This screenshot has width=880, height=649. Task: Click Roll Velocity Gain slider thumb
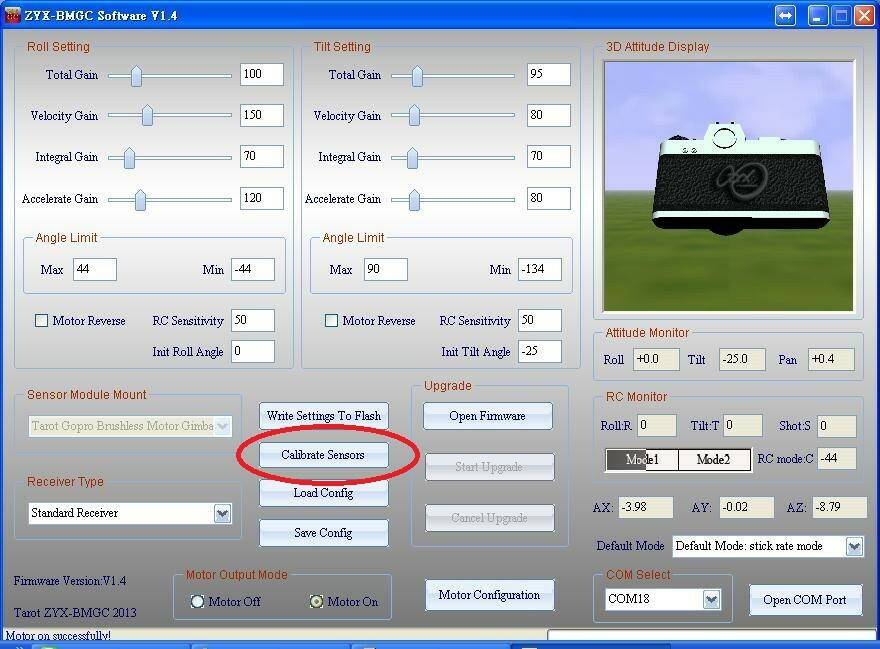pyautogui.click(x=147, y=115)
